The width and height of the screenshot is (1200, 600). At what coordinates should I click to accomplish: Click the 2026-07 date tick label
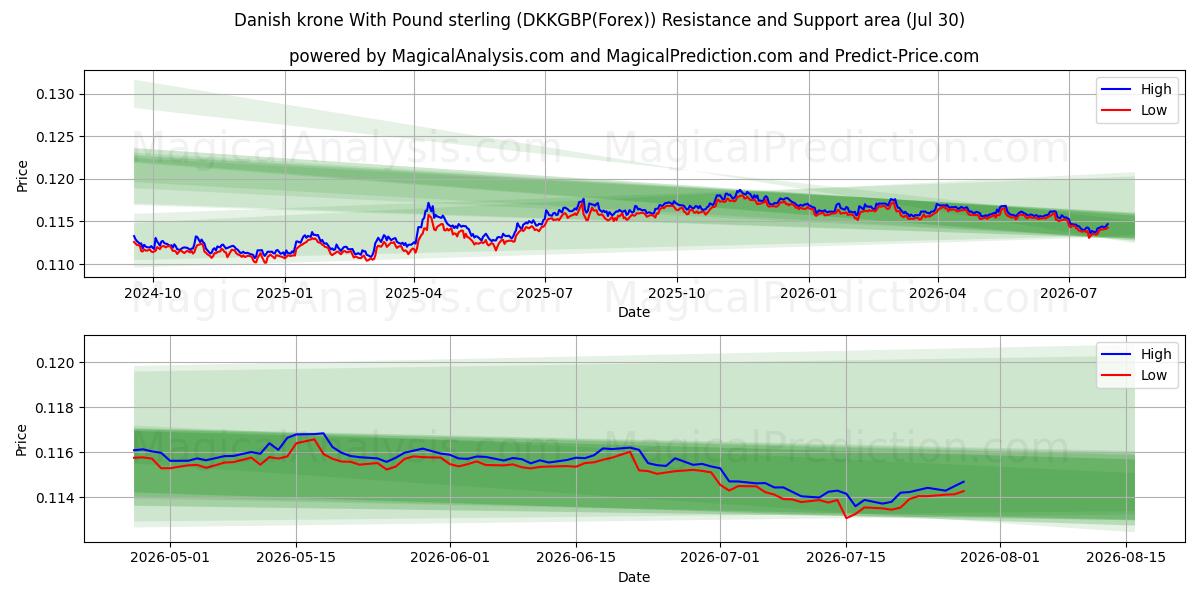pyautogui.click(x=1068, y=293)
